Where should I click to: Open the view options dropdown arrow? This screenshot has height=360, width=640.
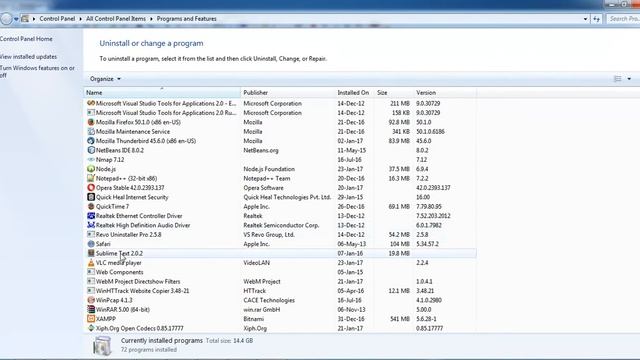[x=629, y=79]
